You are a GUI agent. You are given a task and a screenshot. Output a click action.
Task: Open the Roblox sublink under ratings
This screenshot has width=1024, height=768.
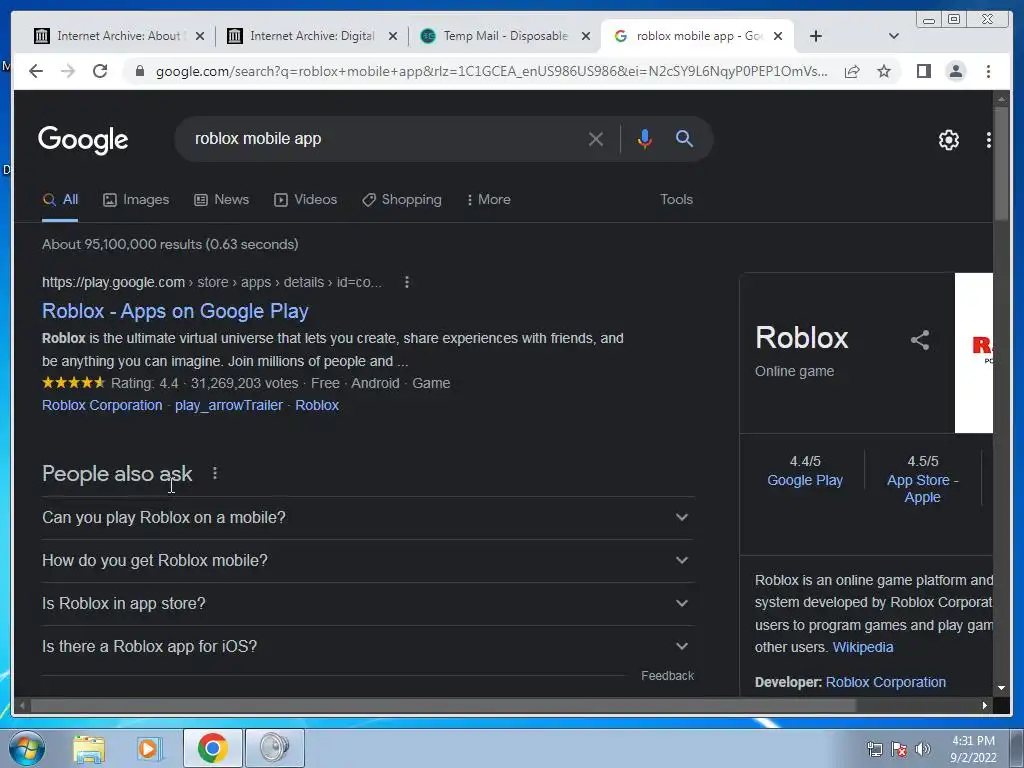coord(317,405)
